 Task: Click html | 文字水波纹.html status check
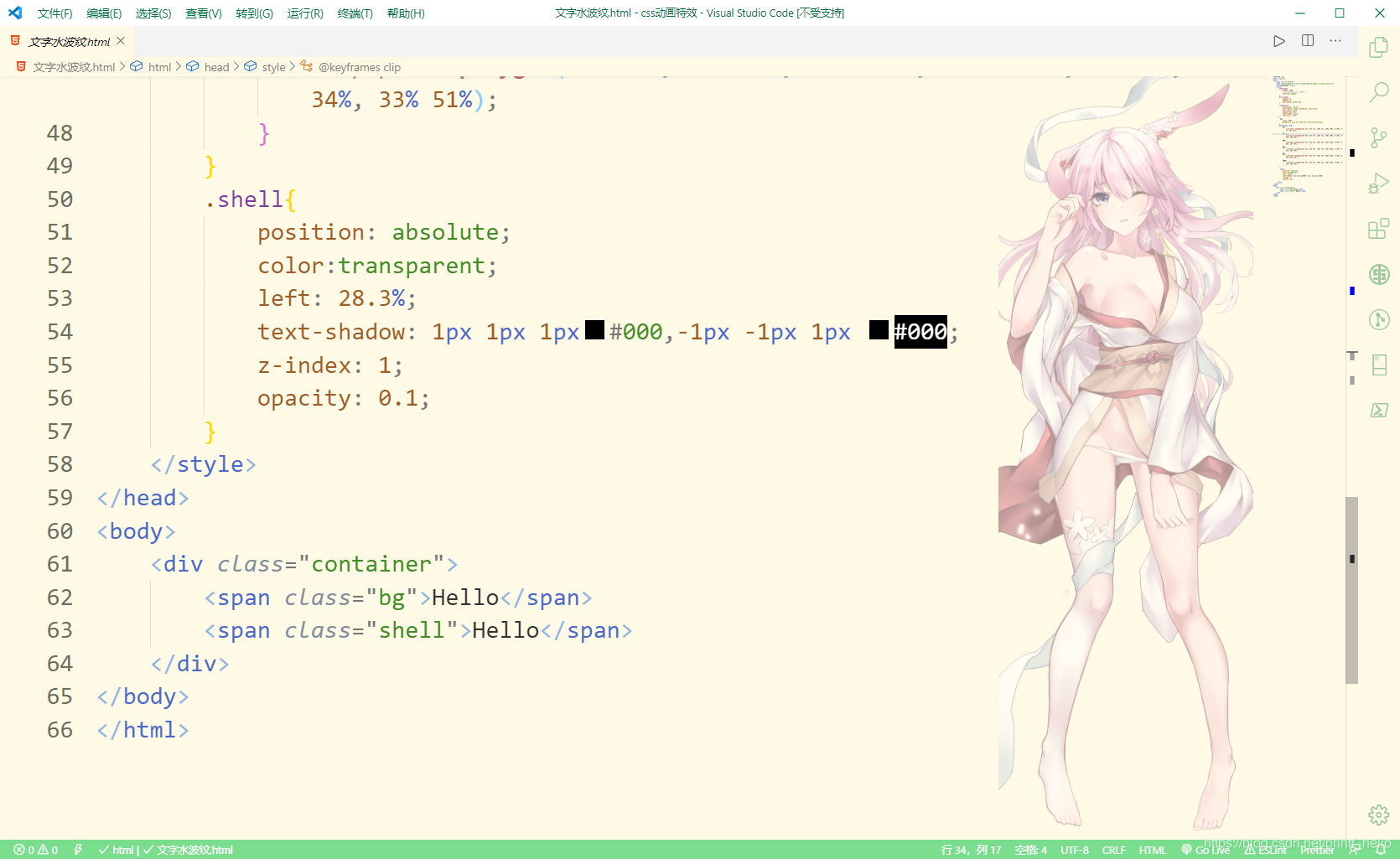coord(166,850)
